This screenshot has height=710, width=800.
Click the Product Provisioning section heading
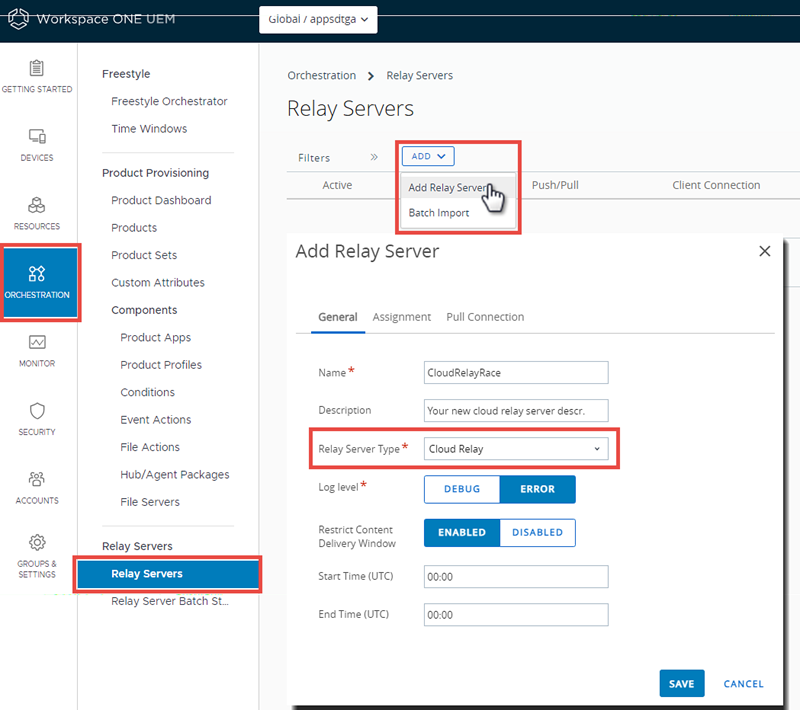click(155, 173)
